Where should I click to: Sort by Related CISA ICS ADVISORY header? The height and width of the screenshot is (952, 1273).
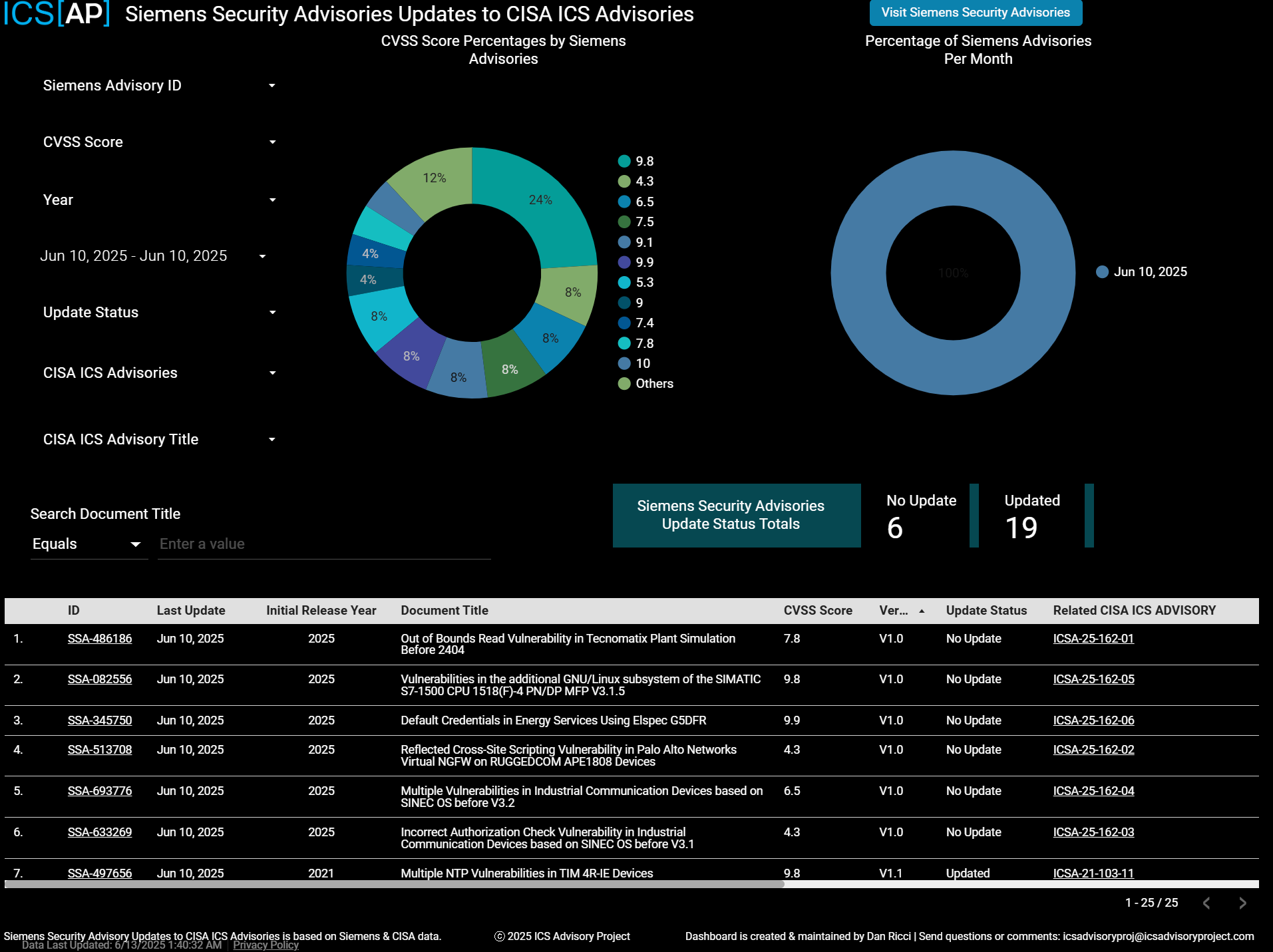point(1134,611)
